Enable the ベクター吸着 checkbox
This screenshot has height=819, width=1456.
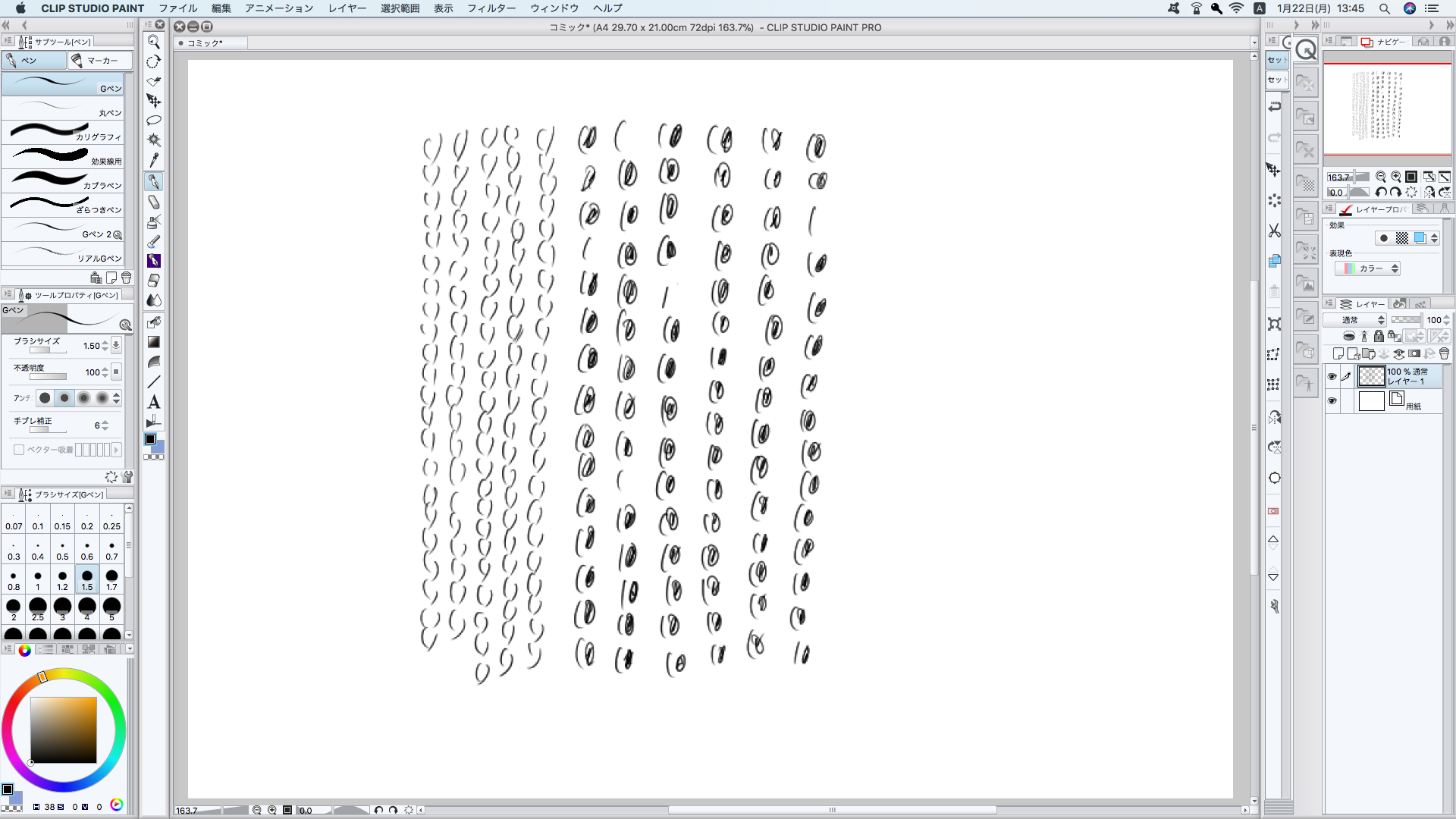[x=19, y=450]
